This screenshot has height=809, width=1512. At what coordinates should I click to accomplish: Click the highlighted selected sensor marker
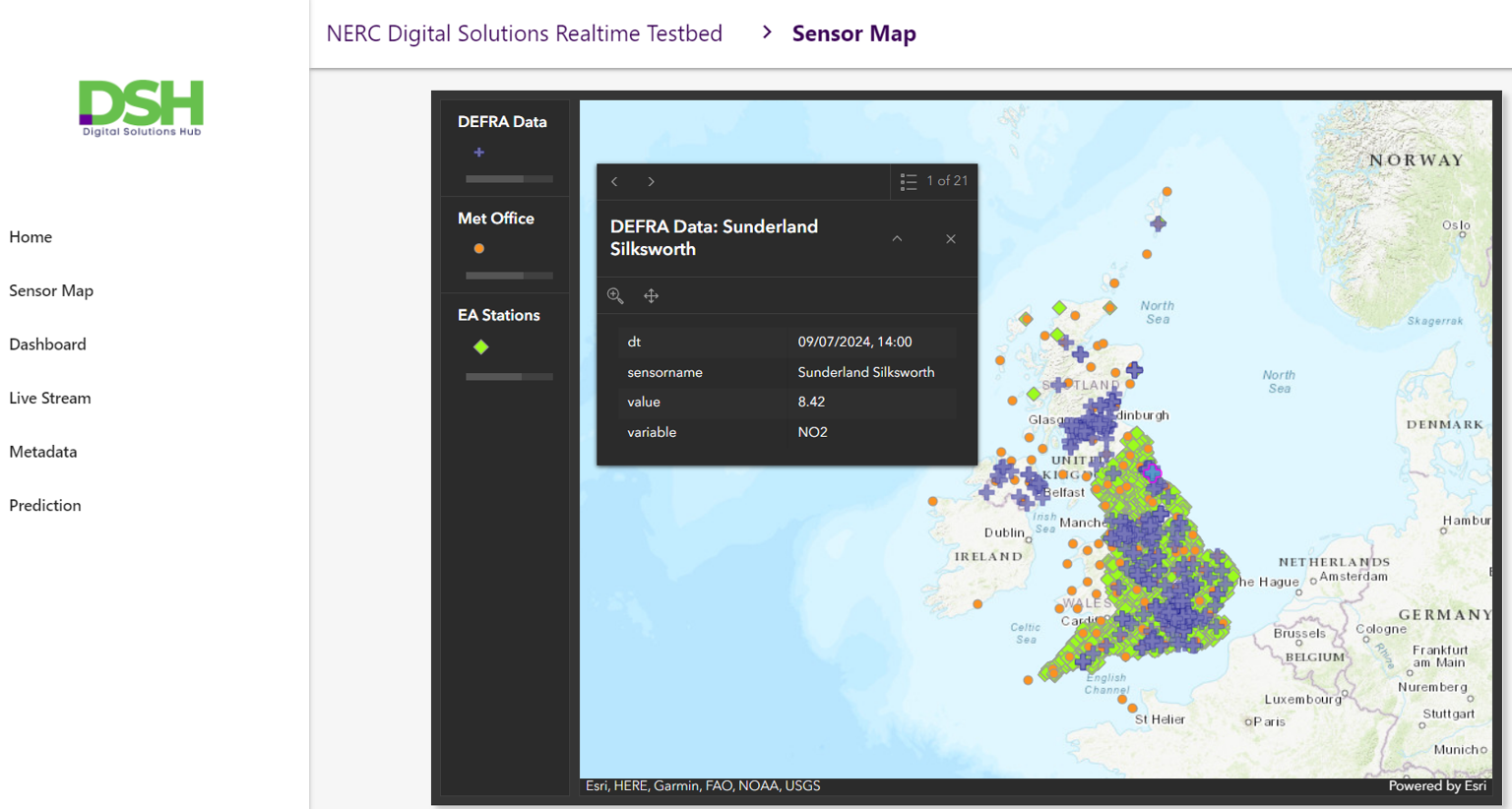(1151, 473)
